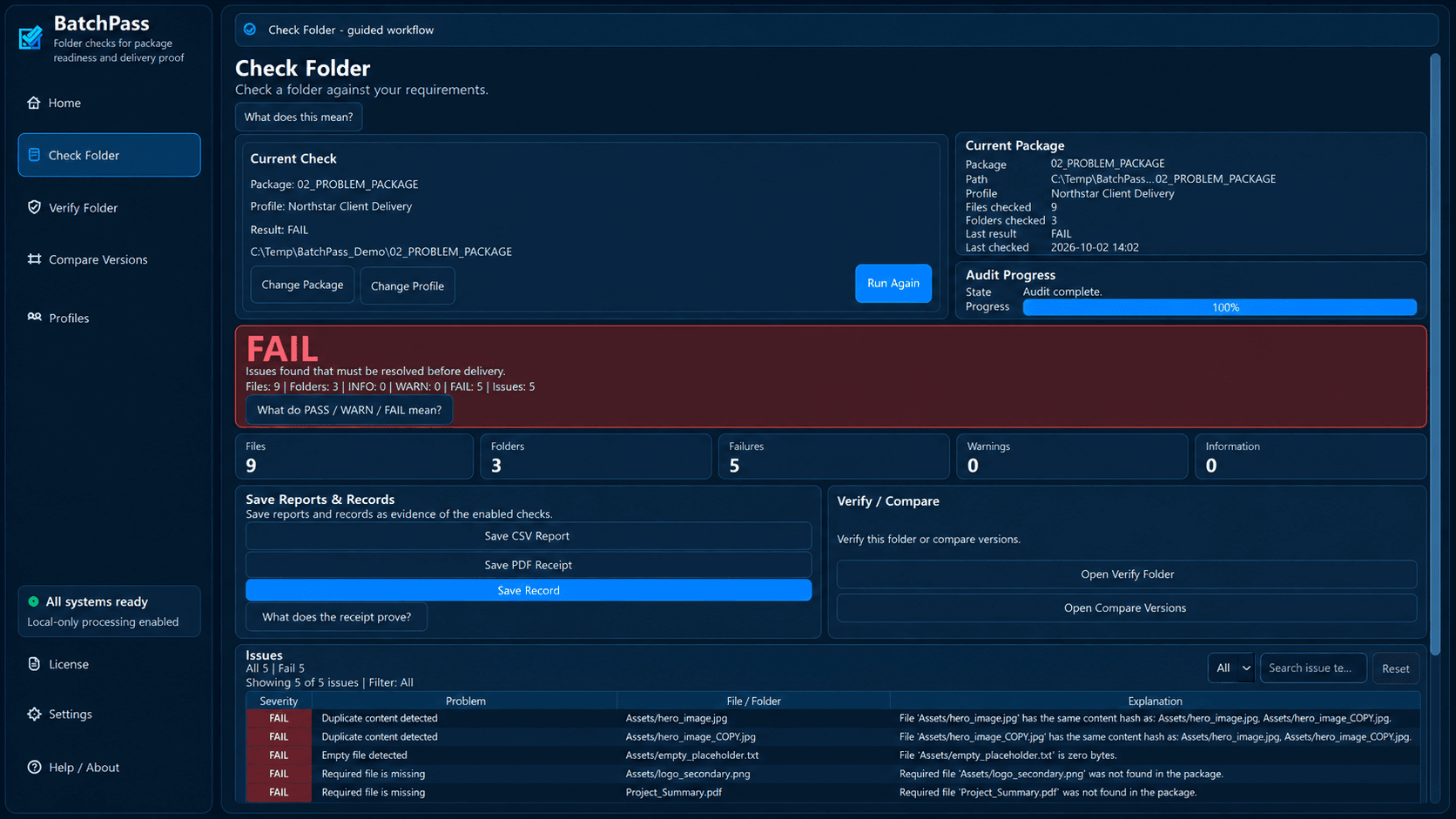
Task: Click the What does this mean? button
Action: coord(299,117)
